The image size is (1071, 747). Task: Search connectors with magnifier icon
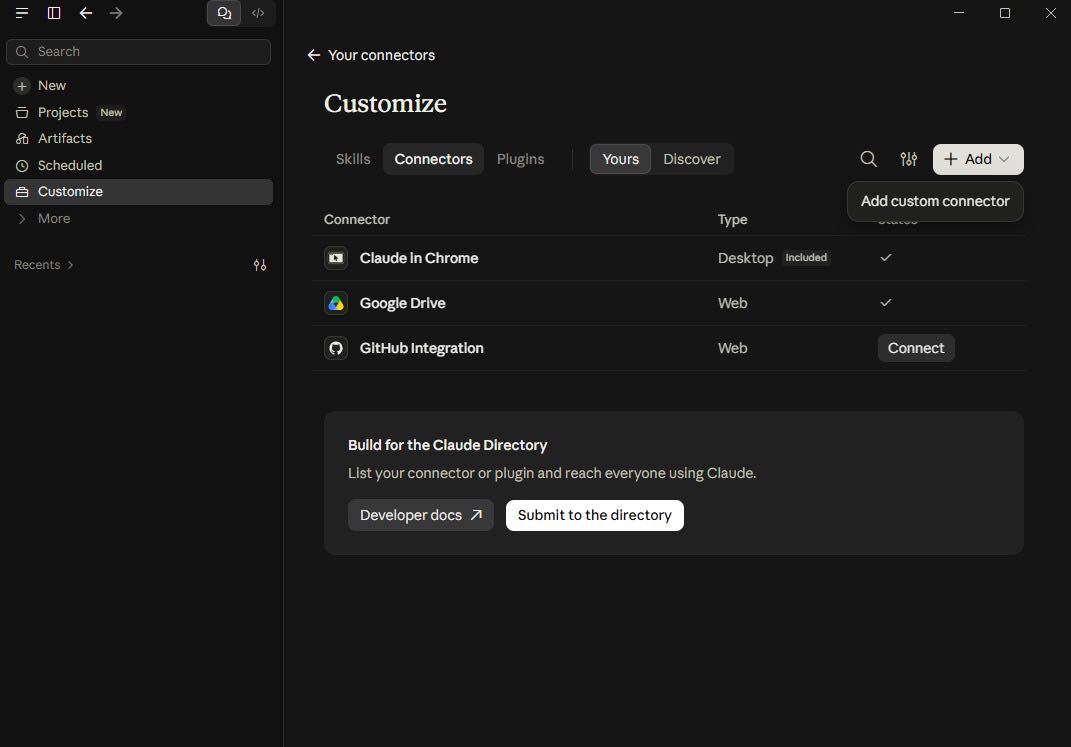pos(868,159)
